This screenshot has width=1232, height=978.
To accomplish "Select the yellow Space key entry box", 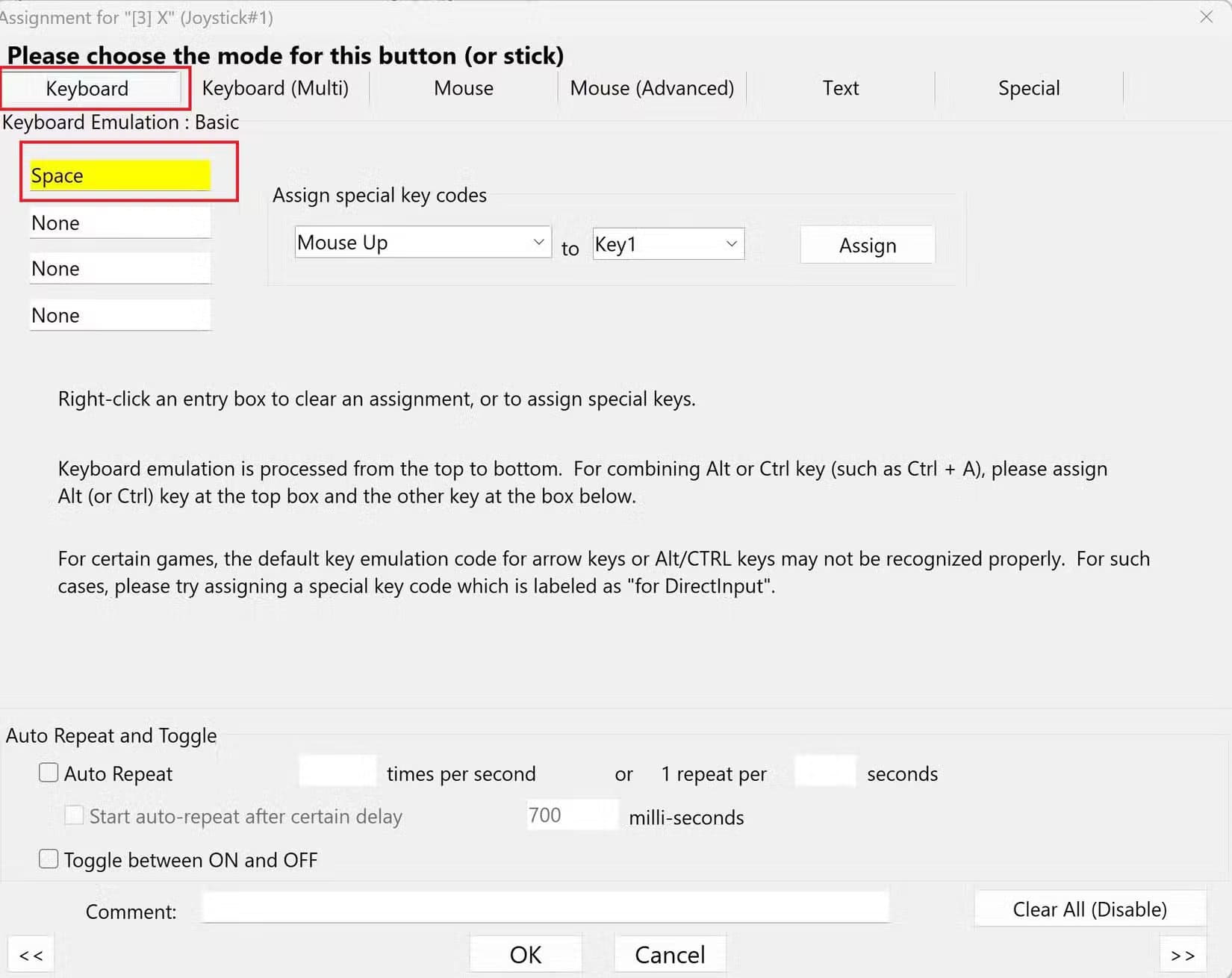I will [x=120, y=175].
